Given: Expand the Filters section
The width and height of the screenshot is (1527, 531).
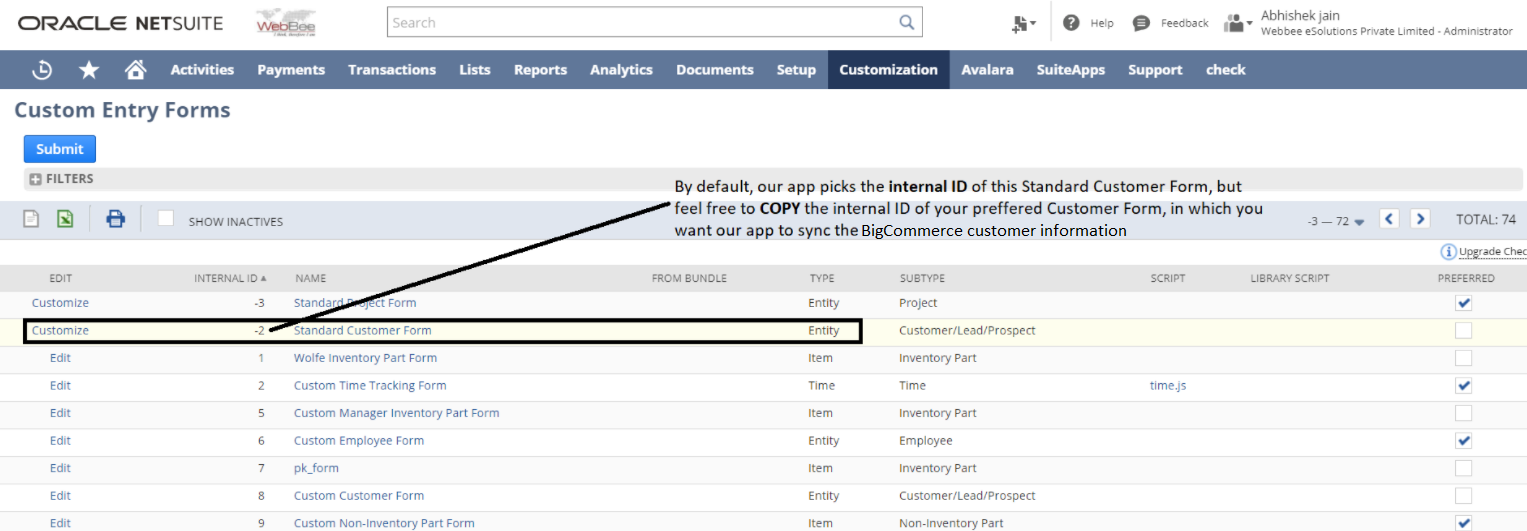Looking at the screenshot, I should tap(36, 179).
